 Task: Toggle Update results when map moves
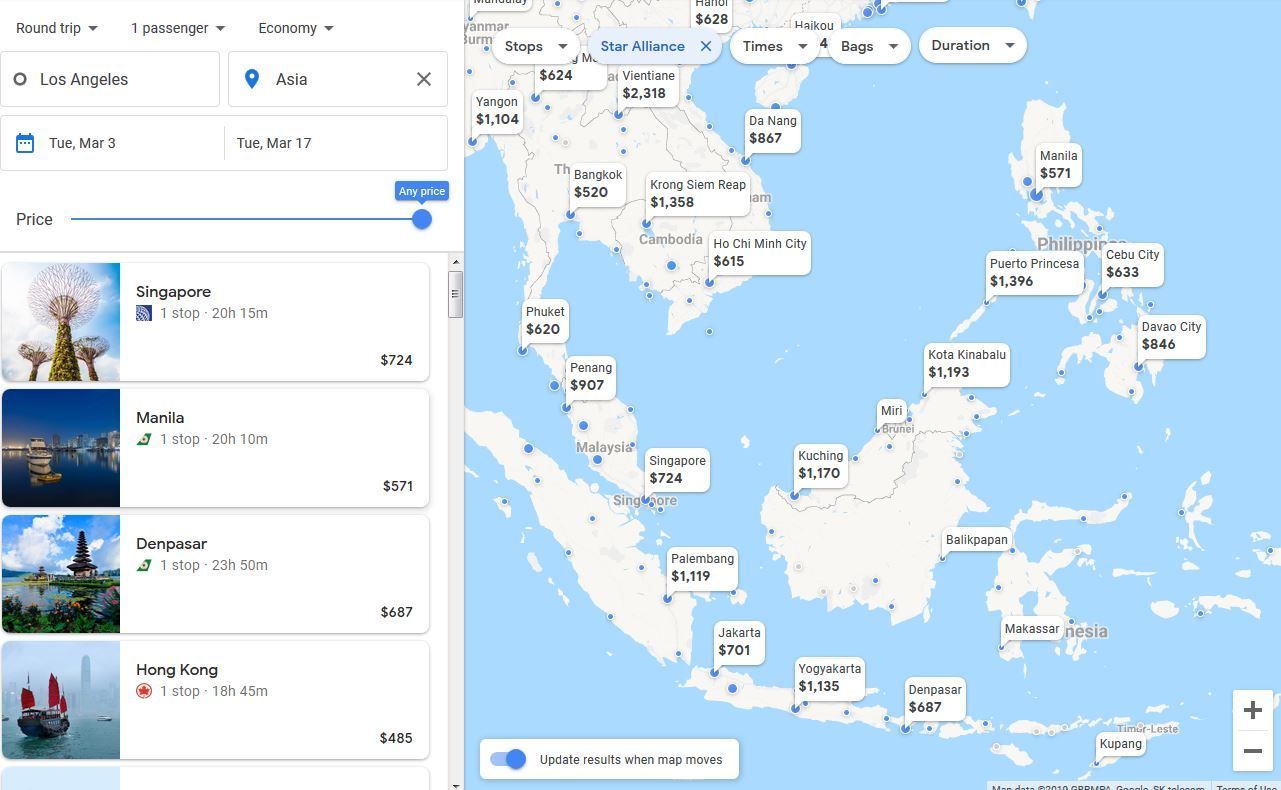[x=509, y=759]
